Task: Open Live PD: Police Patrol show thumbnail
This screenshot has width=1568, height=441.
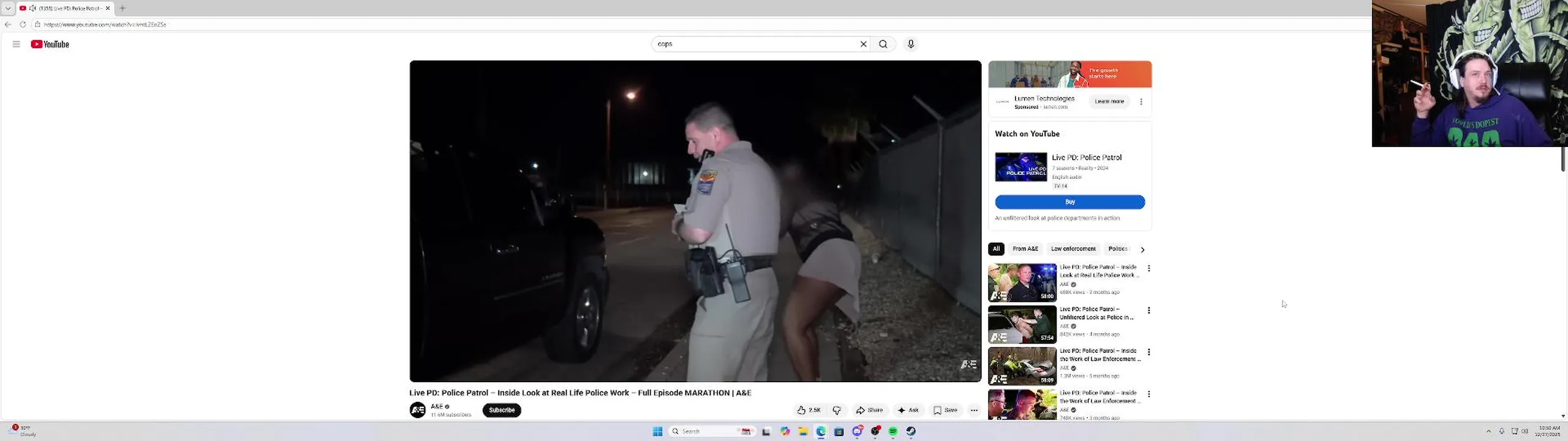Action: (x=1021, y=167)
